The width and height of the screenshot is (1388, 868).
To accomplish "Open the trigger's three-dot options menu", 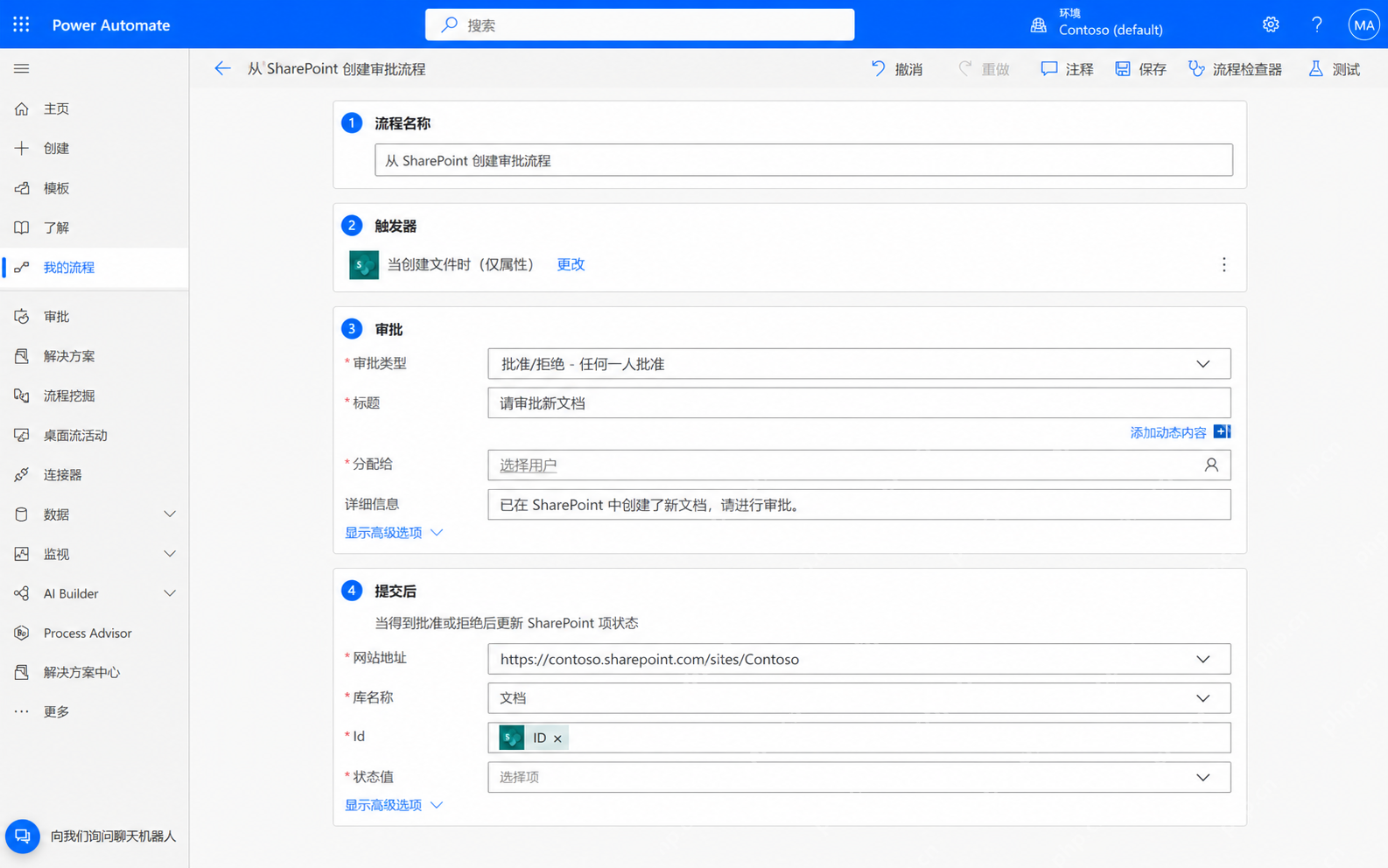I will 1223,264.
